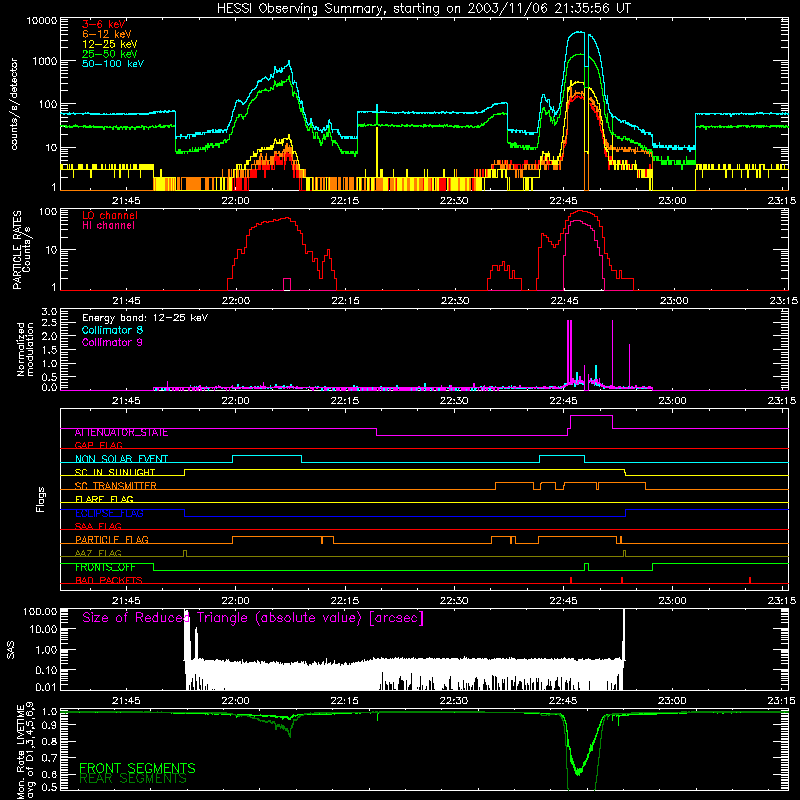Click the HESSI Observing Summary title text
Screen dimensions: 800x800
424,8
